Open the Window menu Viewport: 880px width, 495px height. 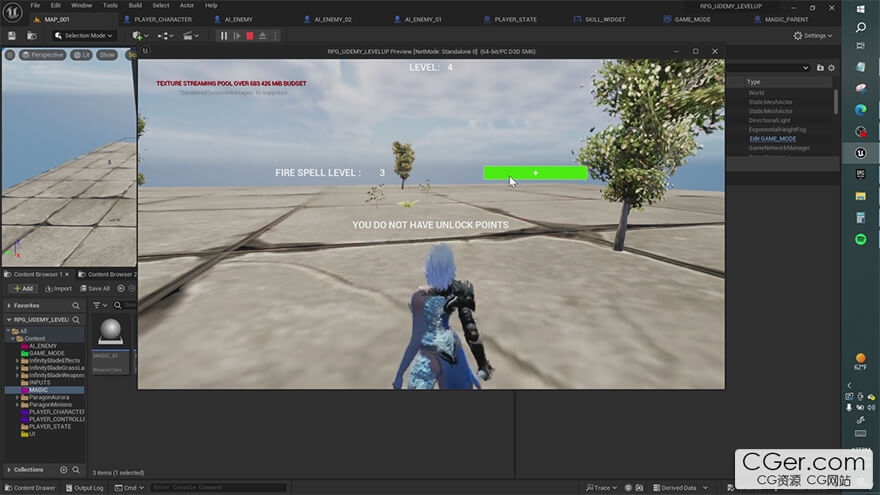click(x=81, y=5)
